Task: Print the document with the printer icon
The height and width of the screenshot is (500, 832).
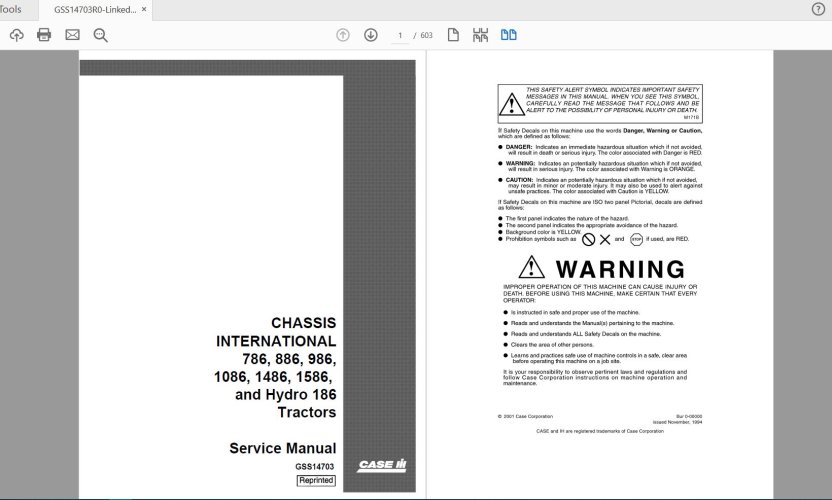Action: coord(44,35)
